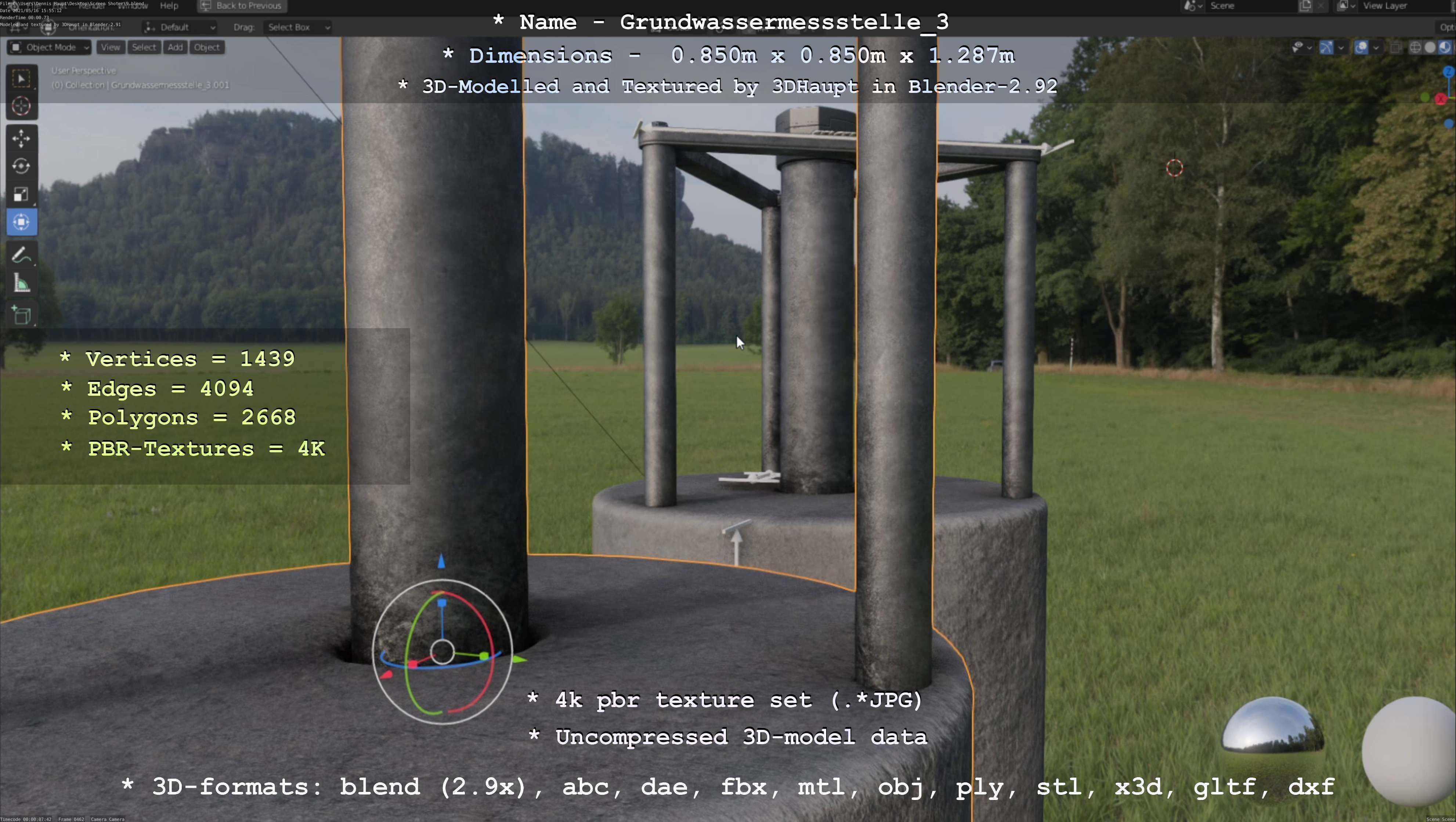
Task: Open the View menu
Action: click(110, 47)
